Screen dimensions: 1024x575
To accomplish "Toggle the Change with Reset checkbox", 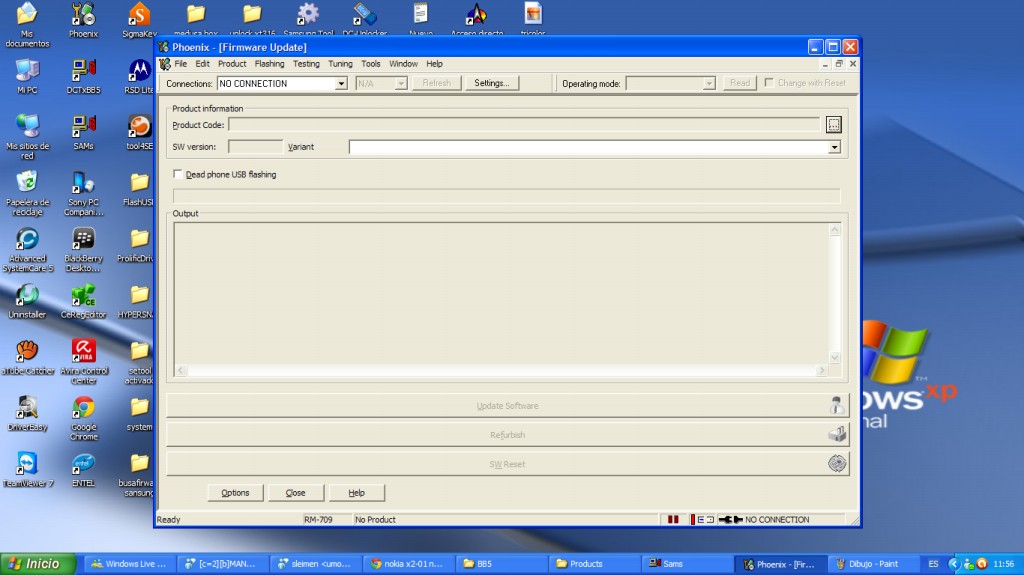I will [769, 83].
